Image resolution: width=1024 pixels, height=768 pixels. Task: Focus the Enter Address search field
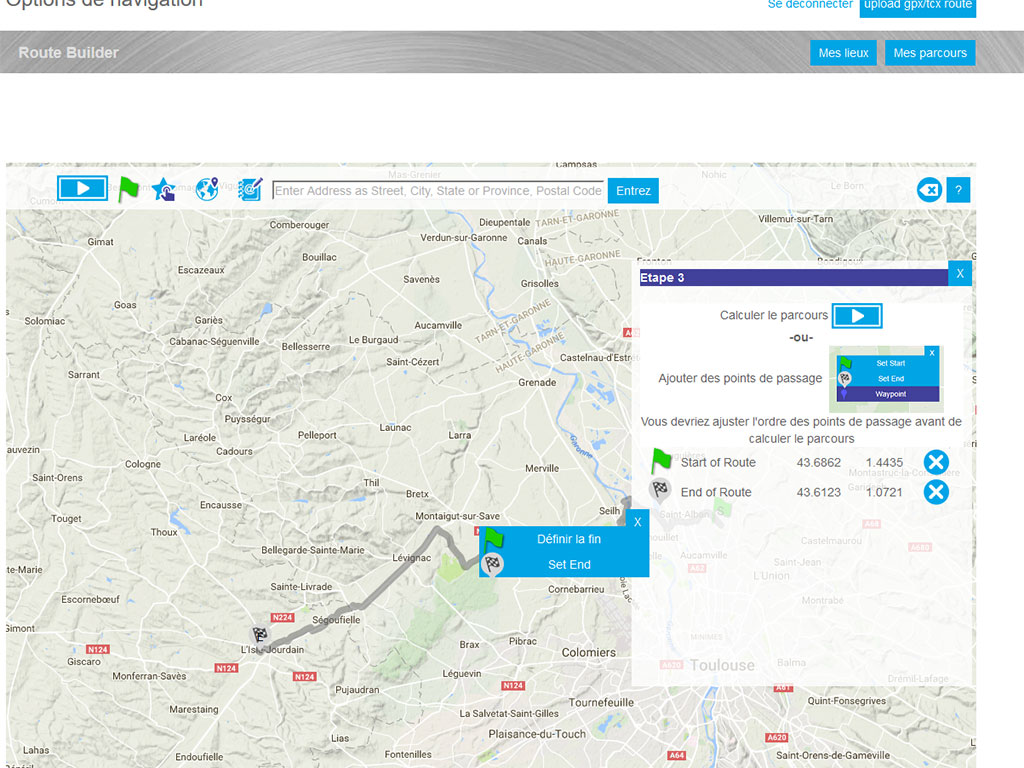click(x=438, y=191)
